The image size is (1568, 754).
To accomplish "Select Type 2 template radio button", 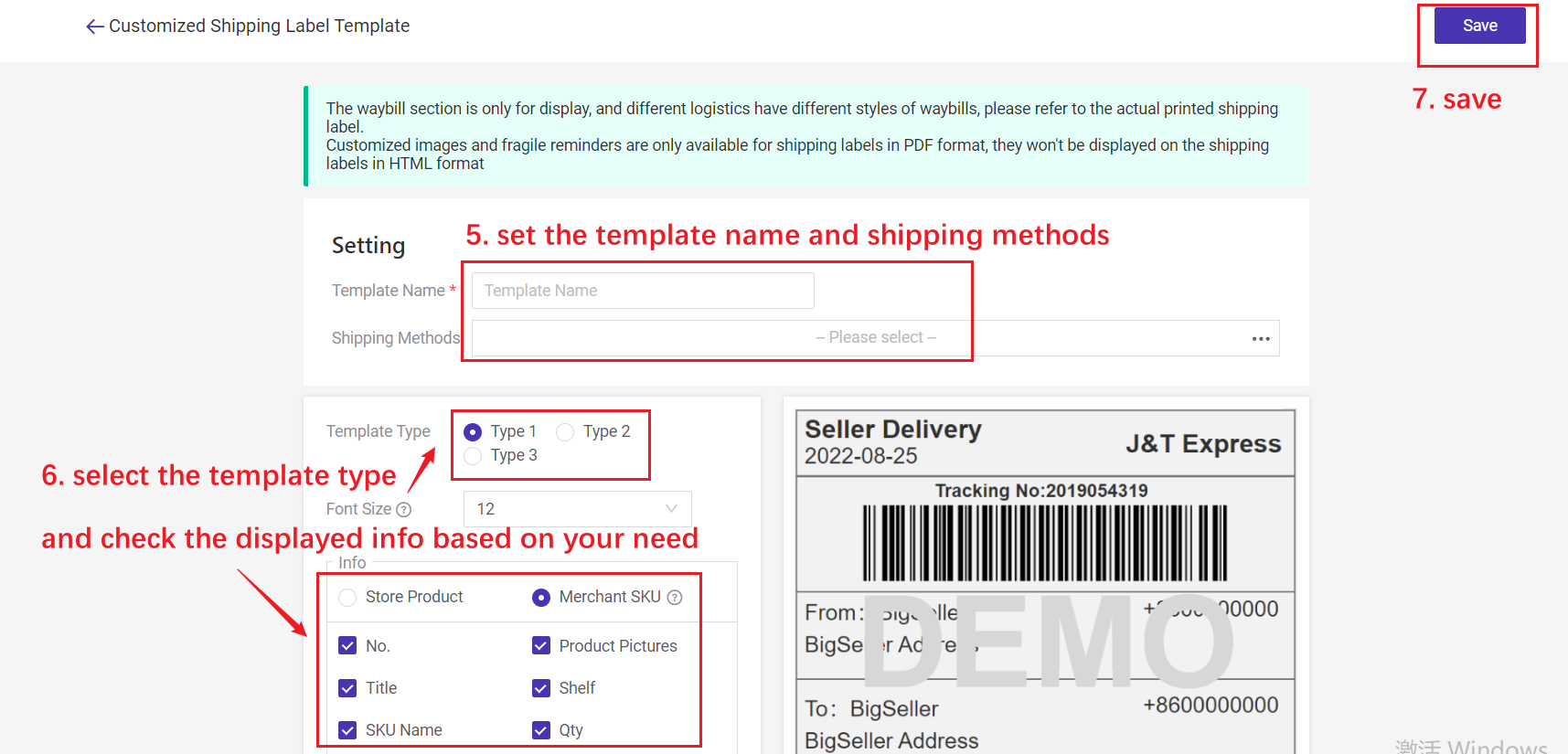I will 565,431.
